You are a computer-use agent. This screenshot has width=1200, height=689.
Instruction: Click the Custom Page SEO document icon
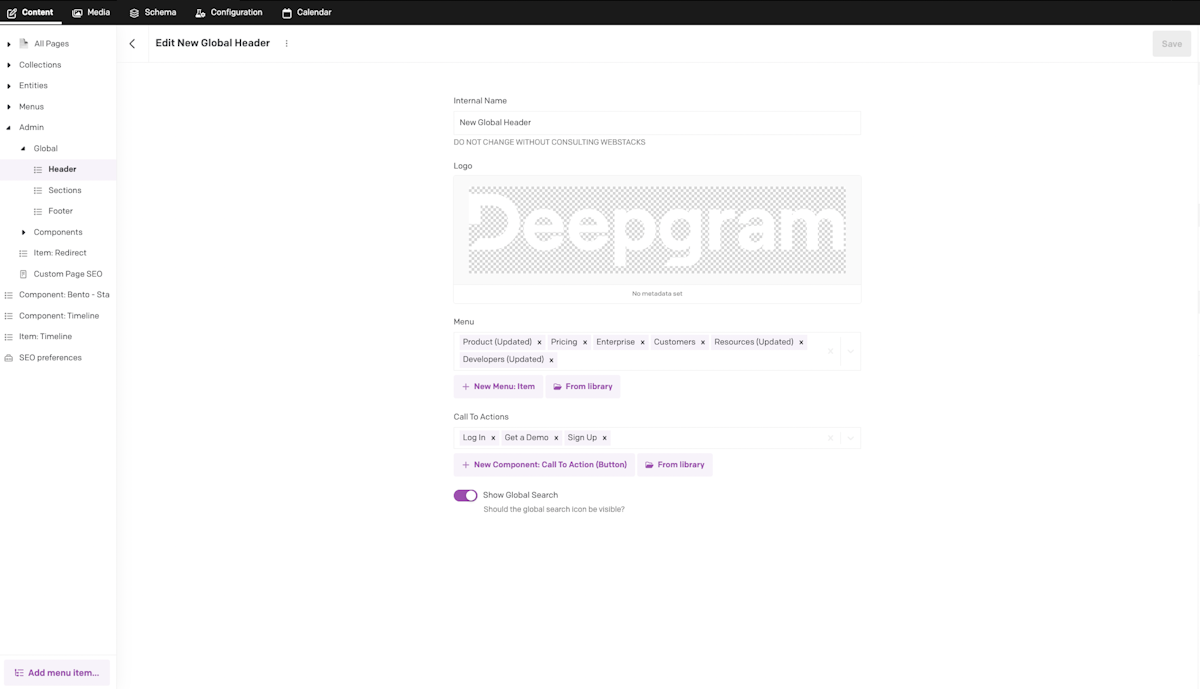click(23, 274)
